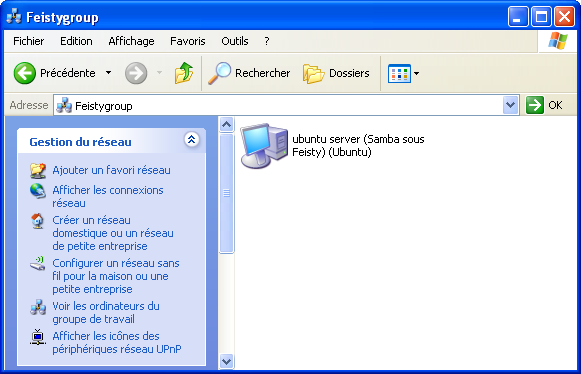Click the task pane scrollbar thumb

[226, 193]
